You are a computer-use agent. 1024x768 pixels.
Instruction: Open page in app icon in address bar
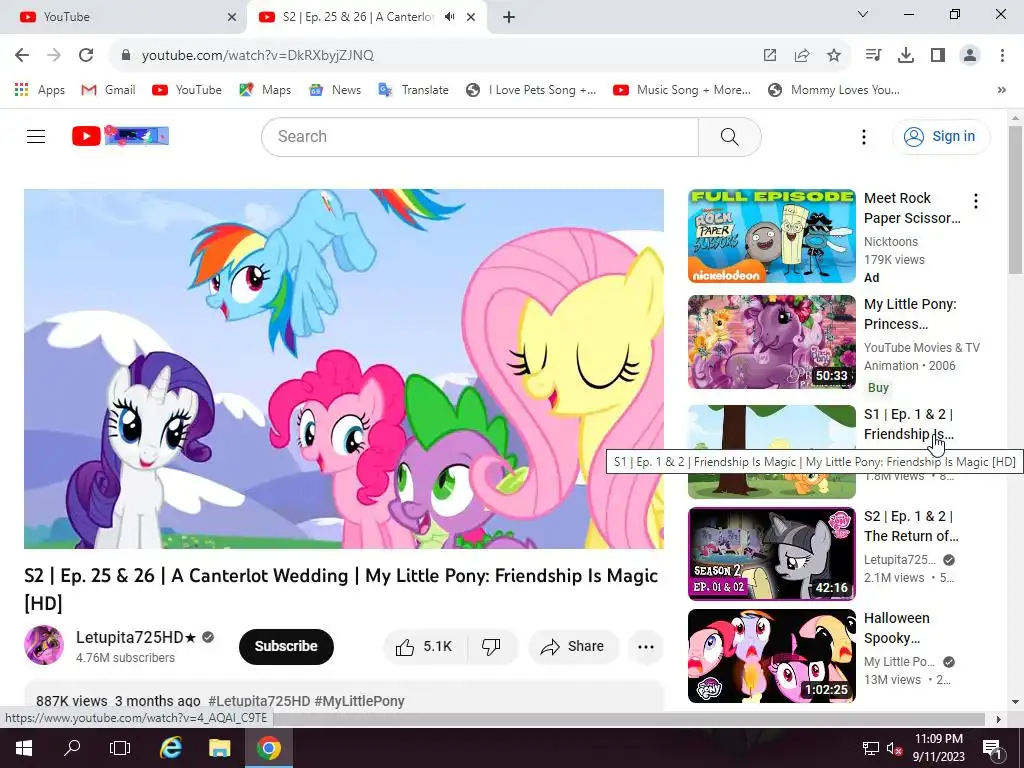(770, 56)
